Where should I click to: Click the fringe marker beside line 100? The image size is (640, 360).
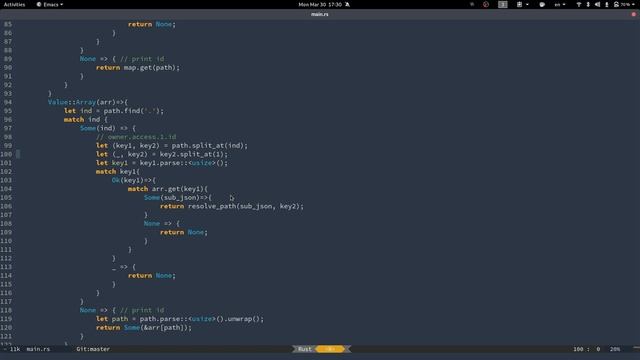[x=18, y=154]
